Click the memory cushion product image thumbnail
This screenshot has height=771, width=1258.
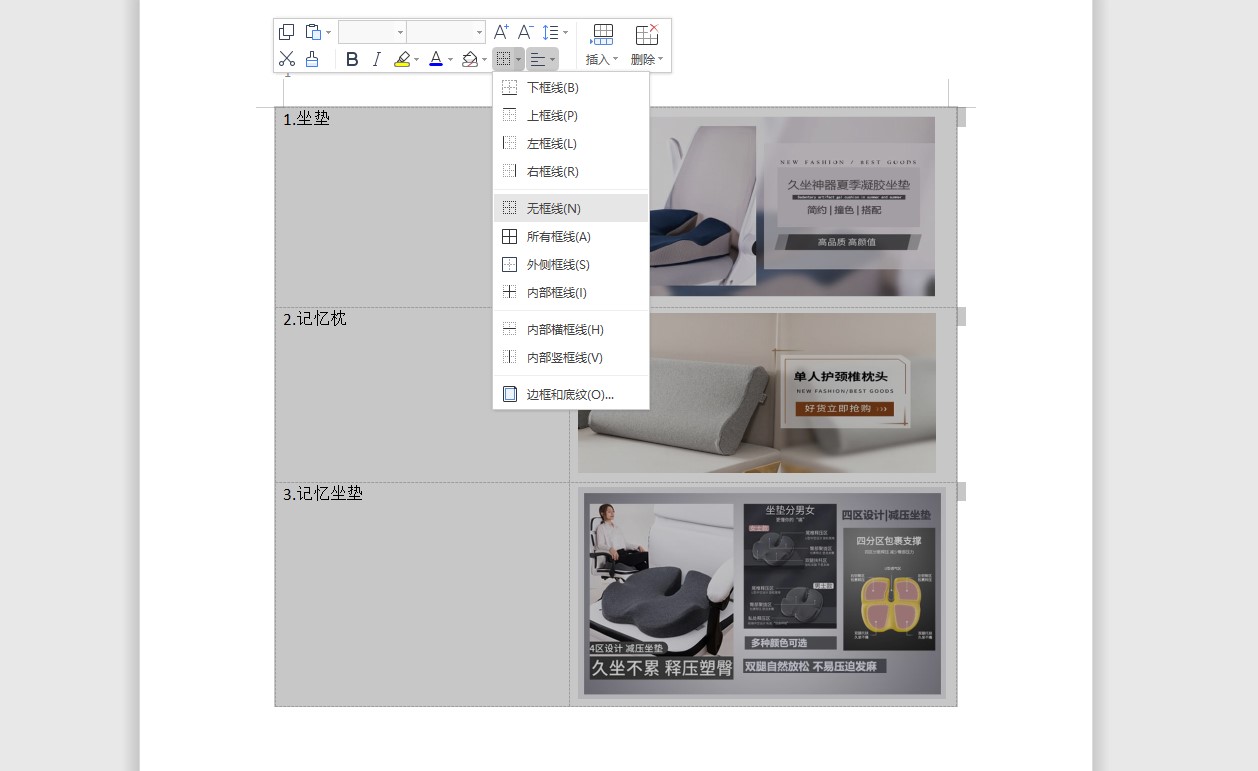tap(763, 592)
